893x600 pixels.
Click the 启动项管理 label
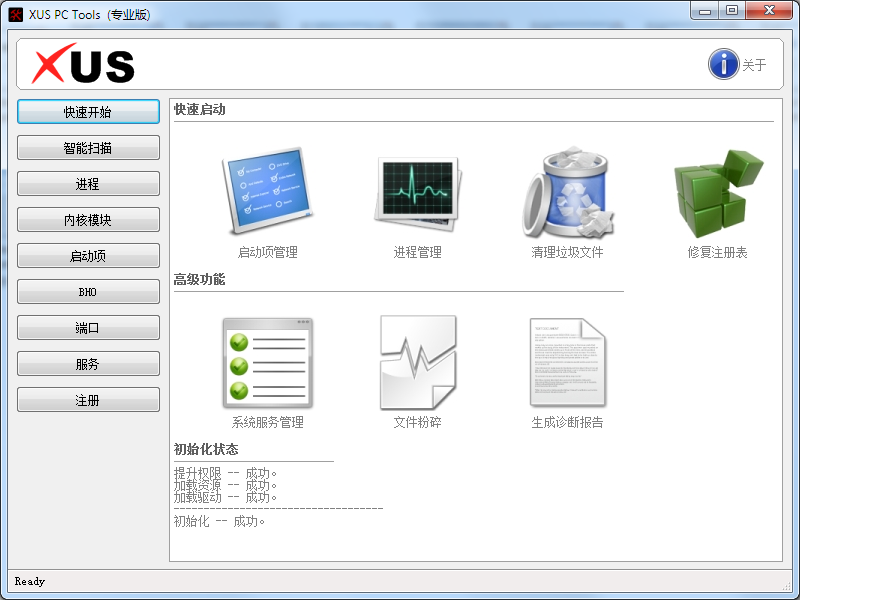click(268, 252)
